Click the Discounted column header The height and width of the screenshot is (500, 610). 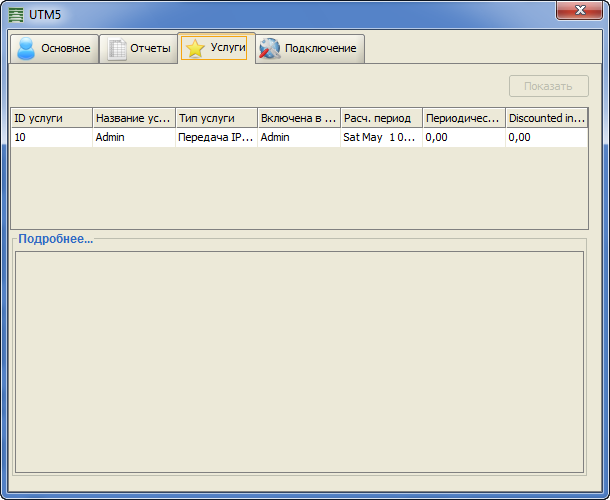546,118
